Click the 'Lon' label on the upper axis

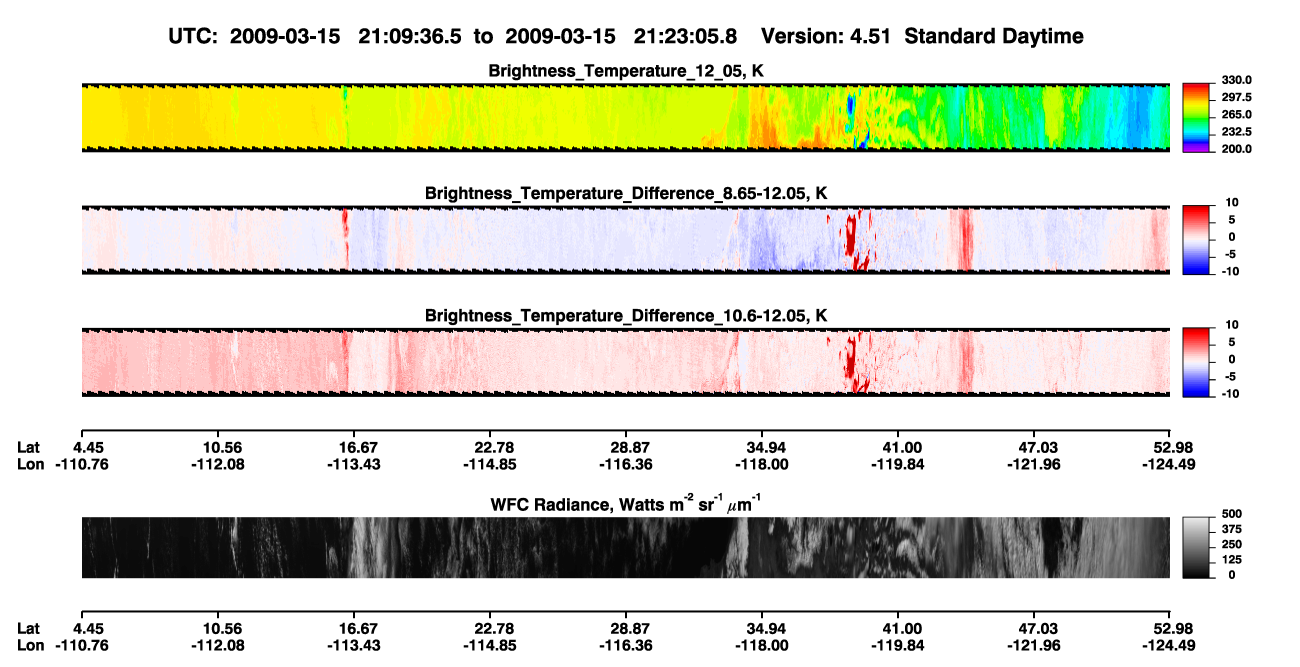tap(30, 464)
